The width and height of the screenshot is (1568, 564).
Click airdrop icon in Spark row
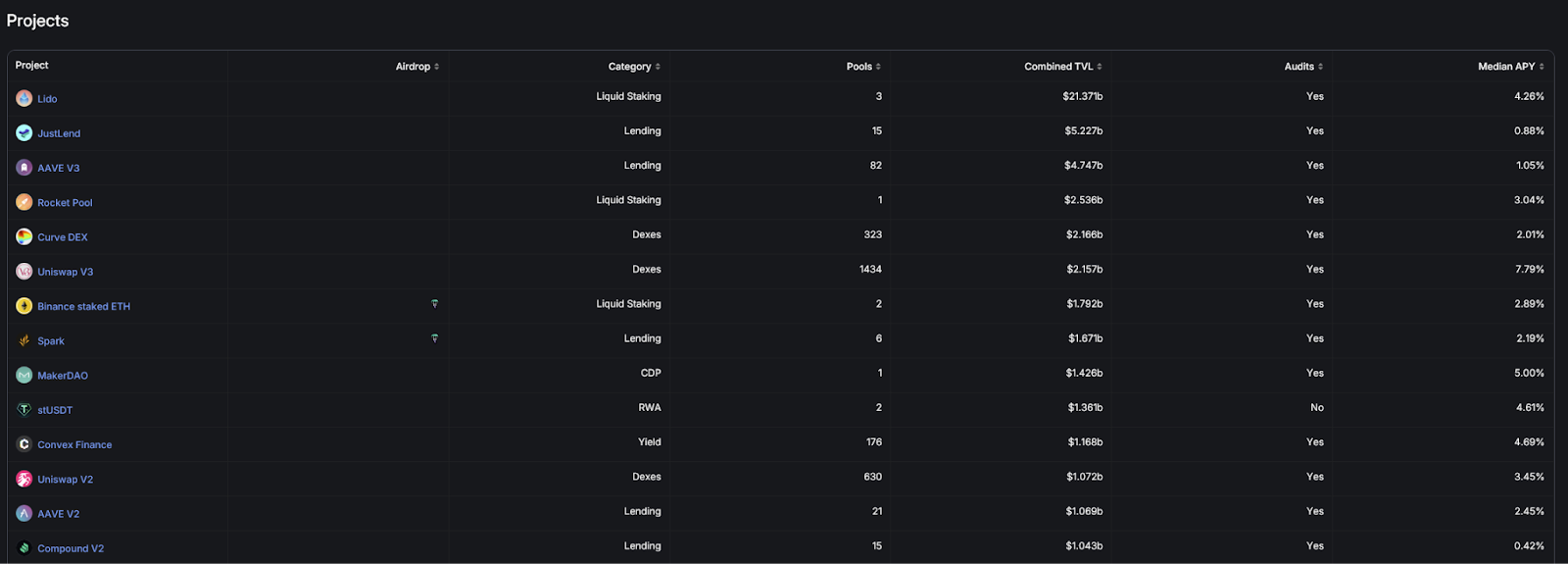[434, 338]
